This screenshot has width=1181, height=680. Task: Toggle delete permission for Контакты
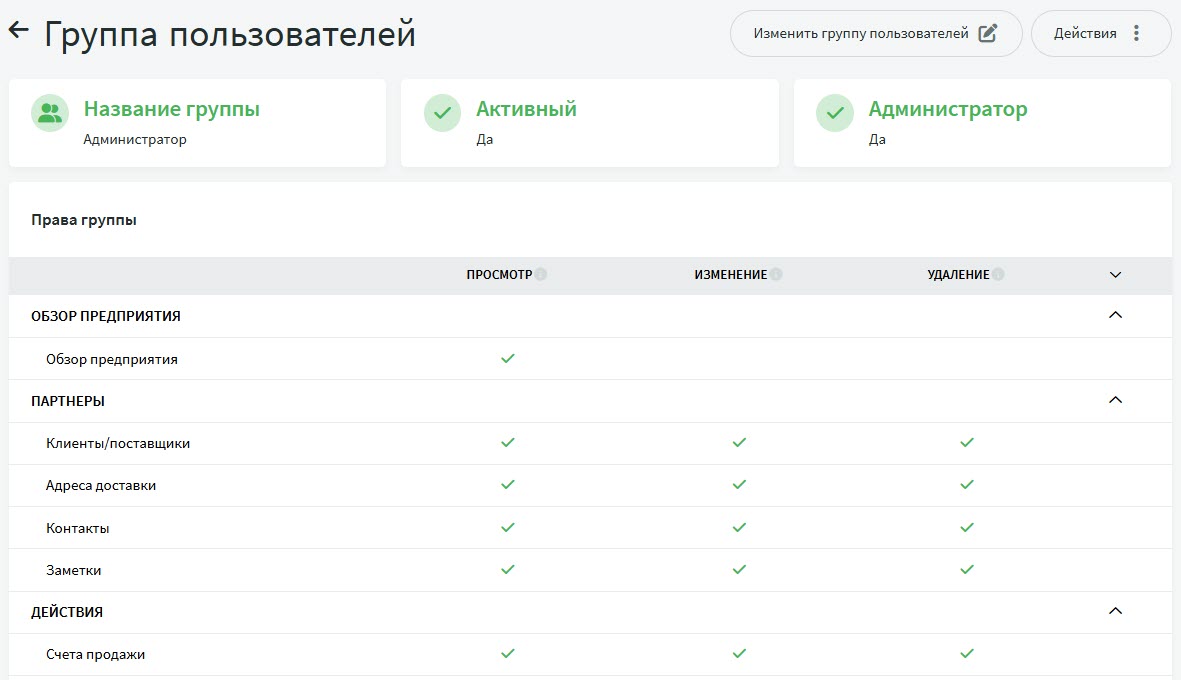(967, 527)
